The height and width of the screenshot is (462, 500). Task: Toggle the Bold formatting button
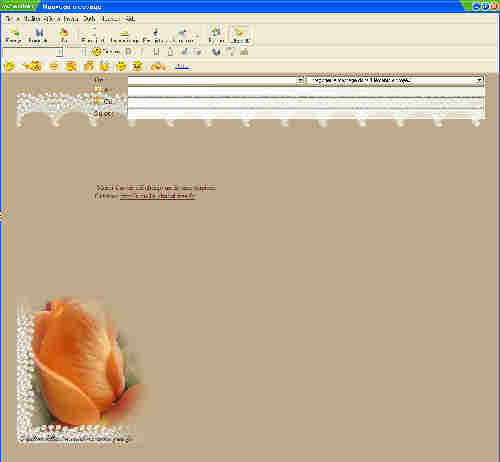coord(128,52)
